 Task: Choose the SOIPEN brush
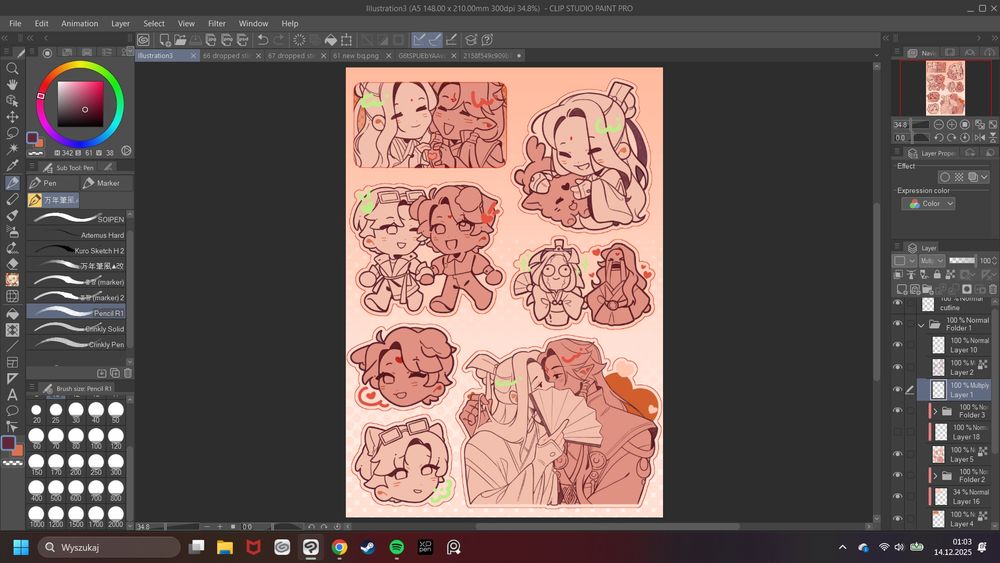(77, 219)
